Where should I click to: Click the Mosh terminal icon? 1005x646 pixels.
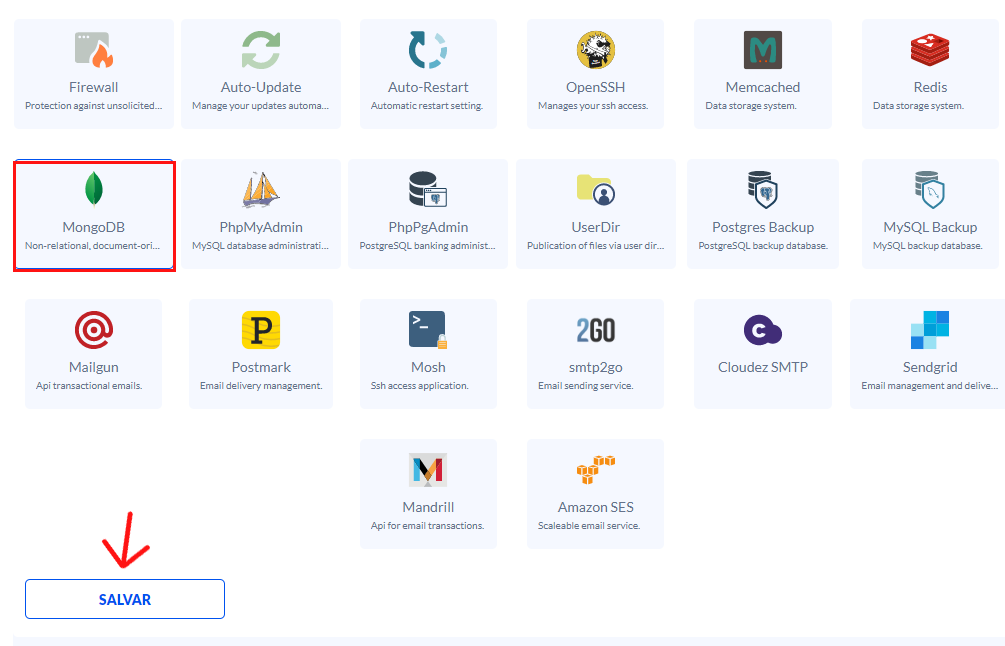[428, 329]
